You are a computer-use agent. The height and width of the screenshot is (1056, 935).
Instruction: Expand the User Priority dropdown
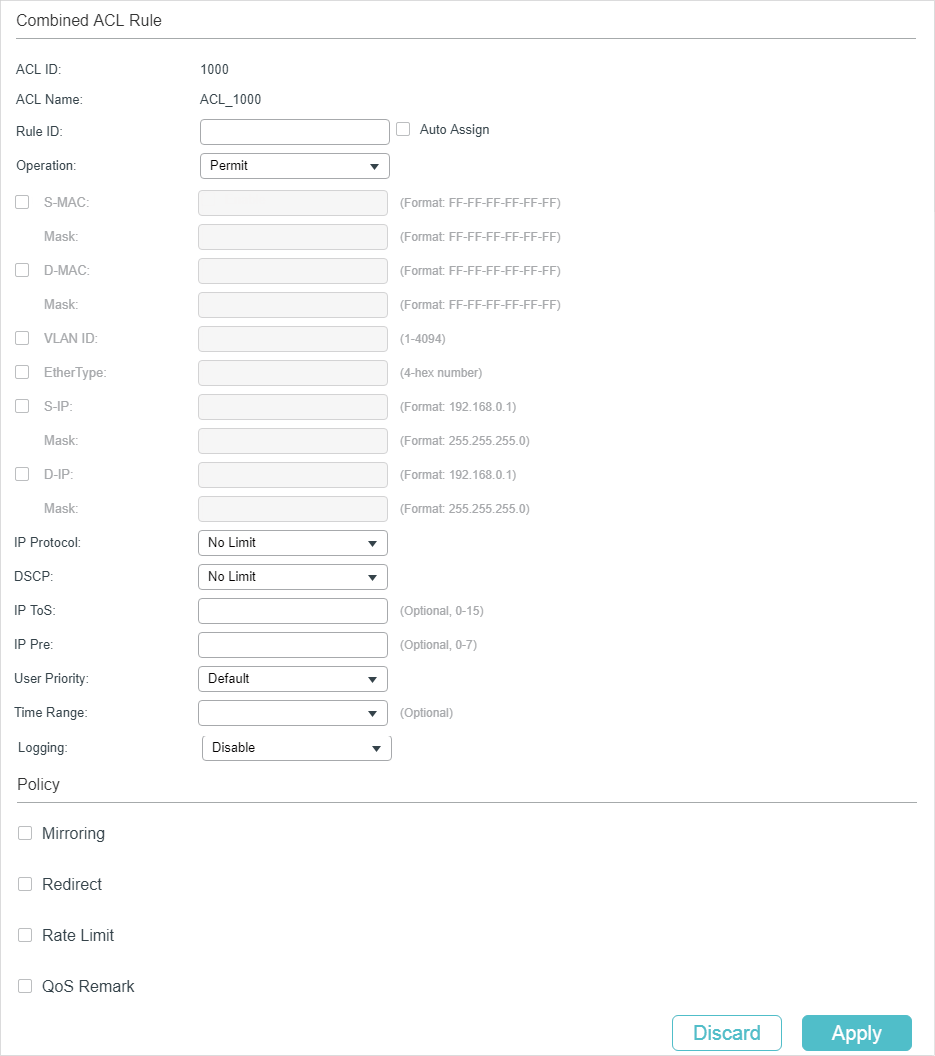(x=292, y=679)
